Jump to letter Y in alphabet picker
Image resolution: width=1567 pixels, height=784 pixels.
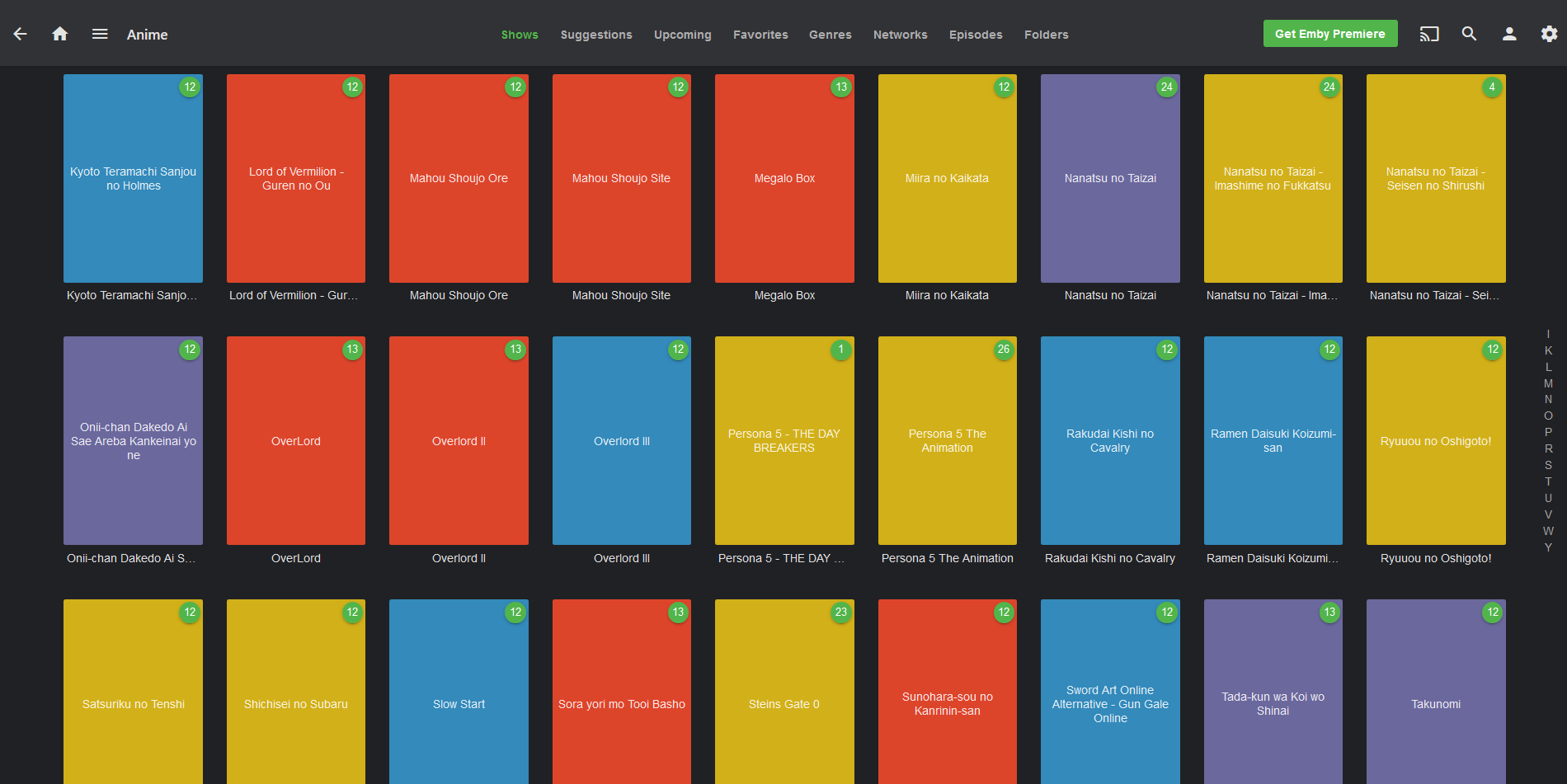pyautogui.click(x=1549, y=547)
